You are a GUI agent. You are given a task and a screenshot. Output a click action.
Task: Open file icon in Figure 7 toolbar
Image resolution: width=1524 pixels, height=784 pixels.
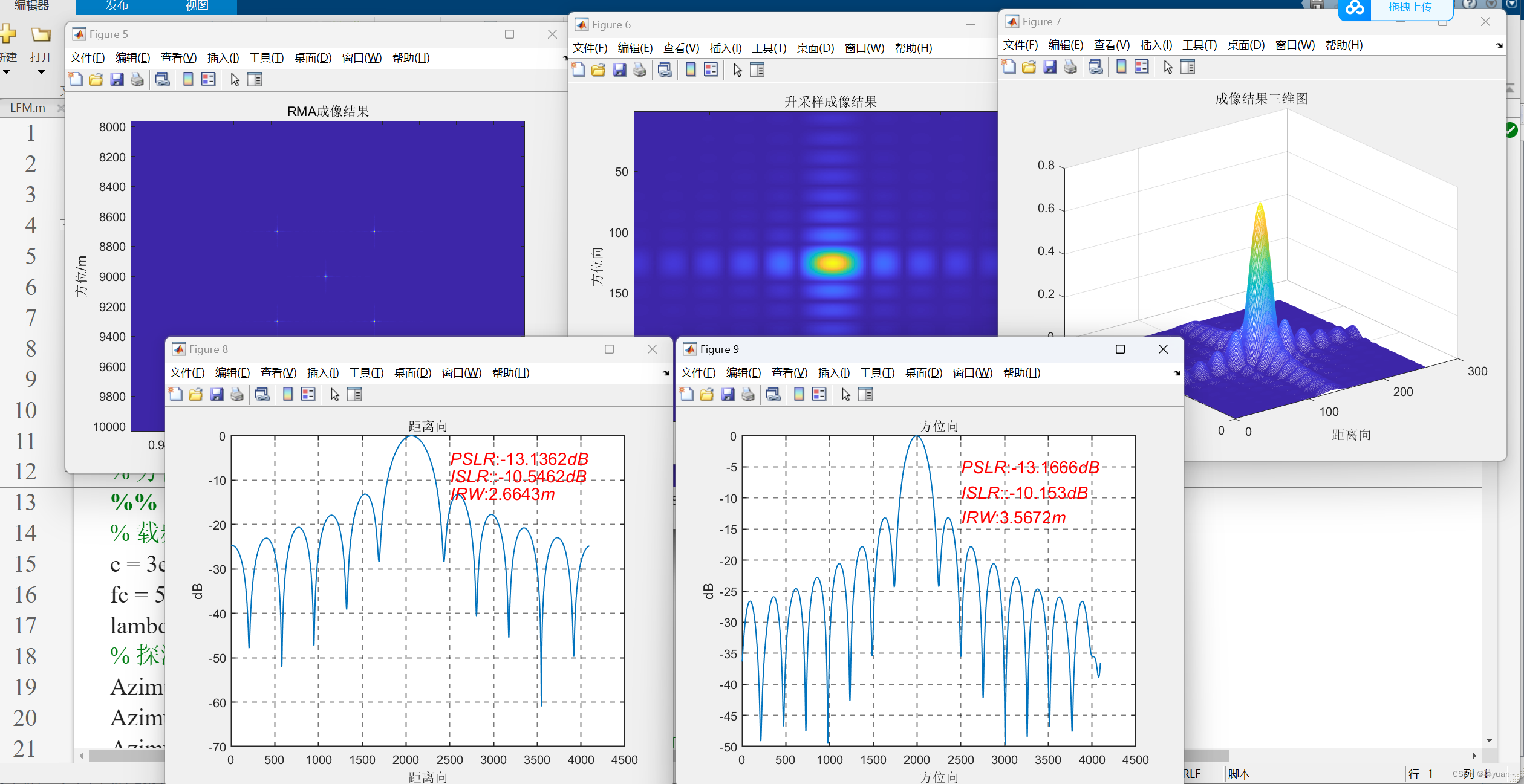tap(1029, 66)
